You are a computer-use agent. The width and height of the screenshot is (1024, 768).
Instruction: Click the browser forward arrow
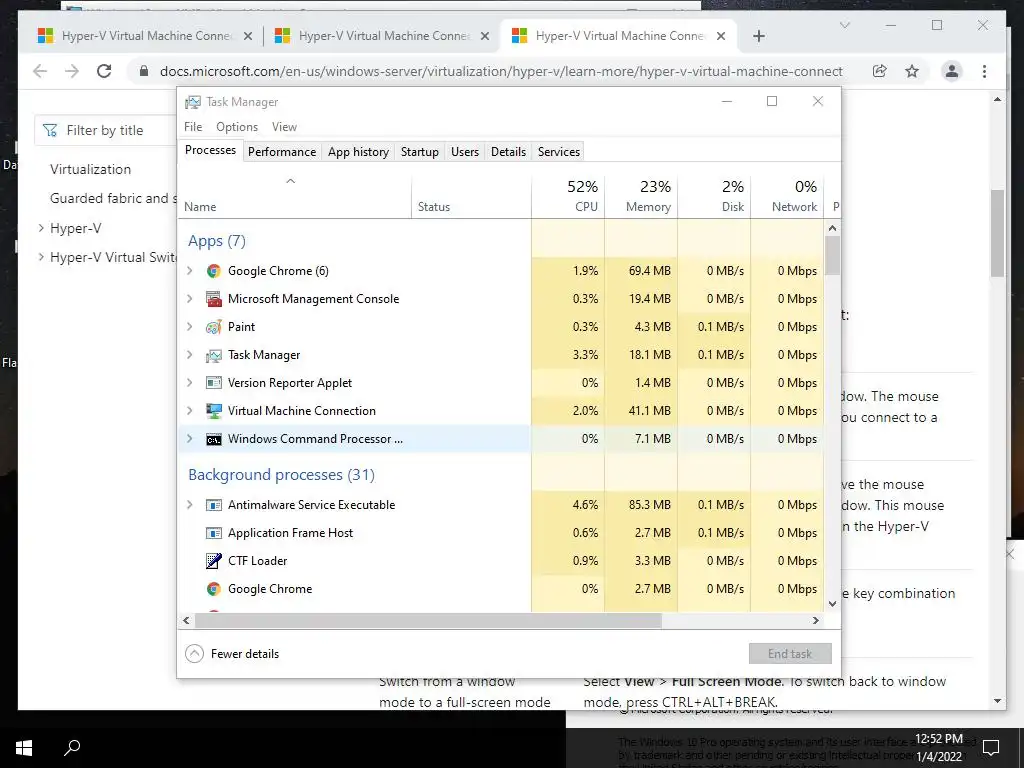72,71
